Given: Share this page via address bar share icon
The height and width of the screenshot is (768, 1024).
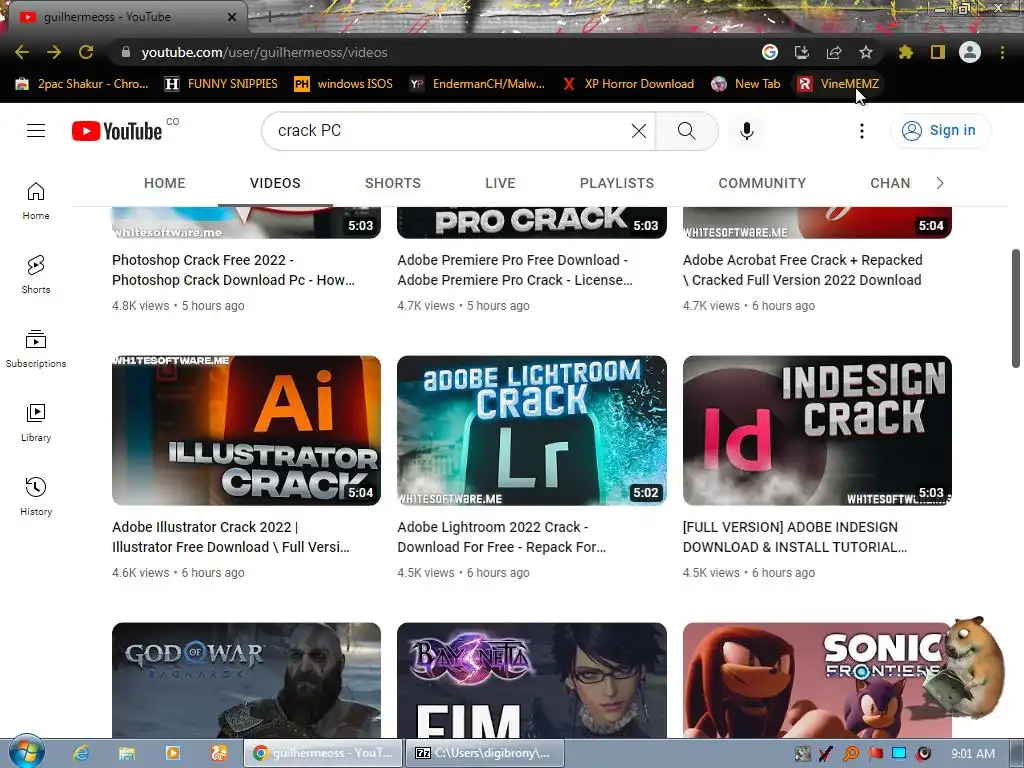Looking at the screenshot, I should click(834, 52).
